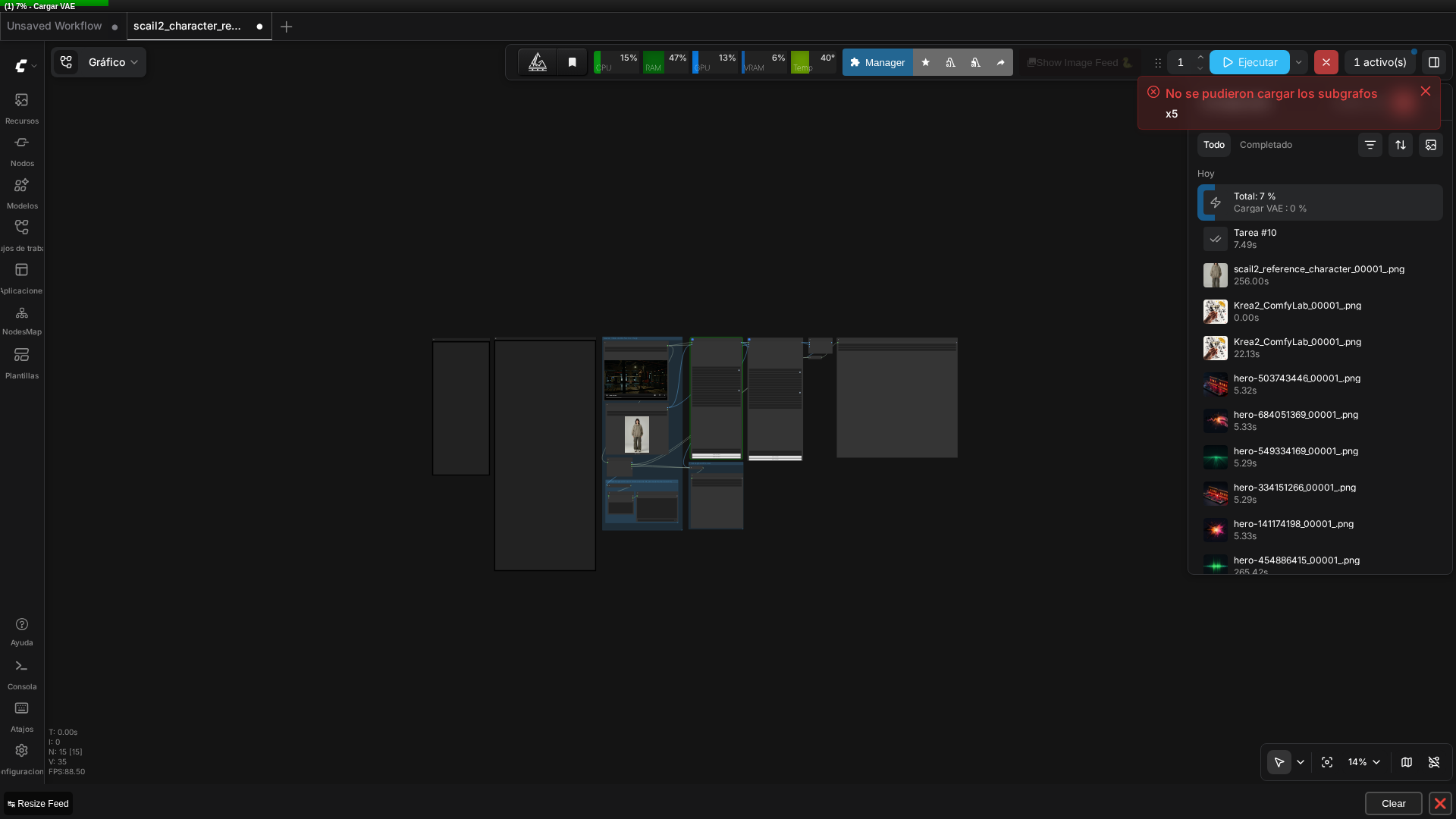
Task: Open the 14% zoom level dropdown
Action: [x=1363, y=762]
